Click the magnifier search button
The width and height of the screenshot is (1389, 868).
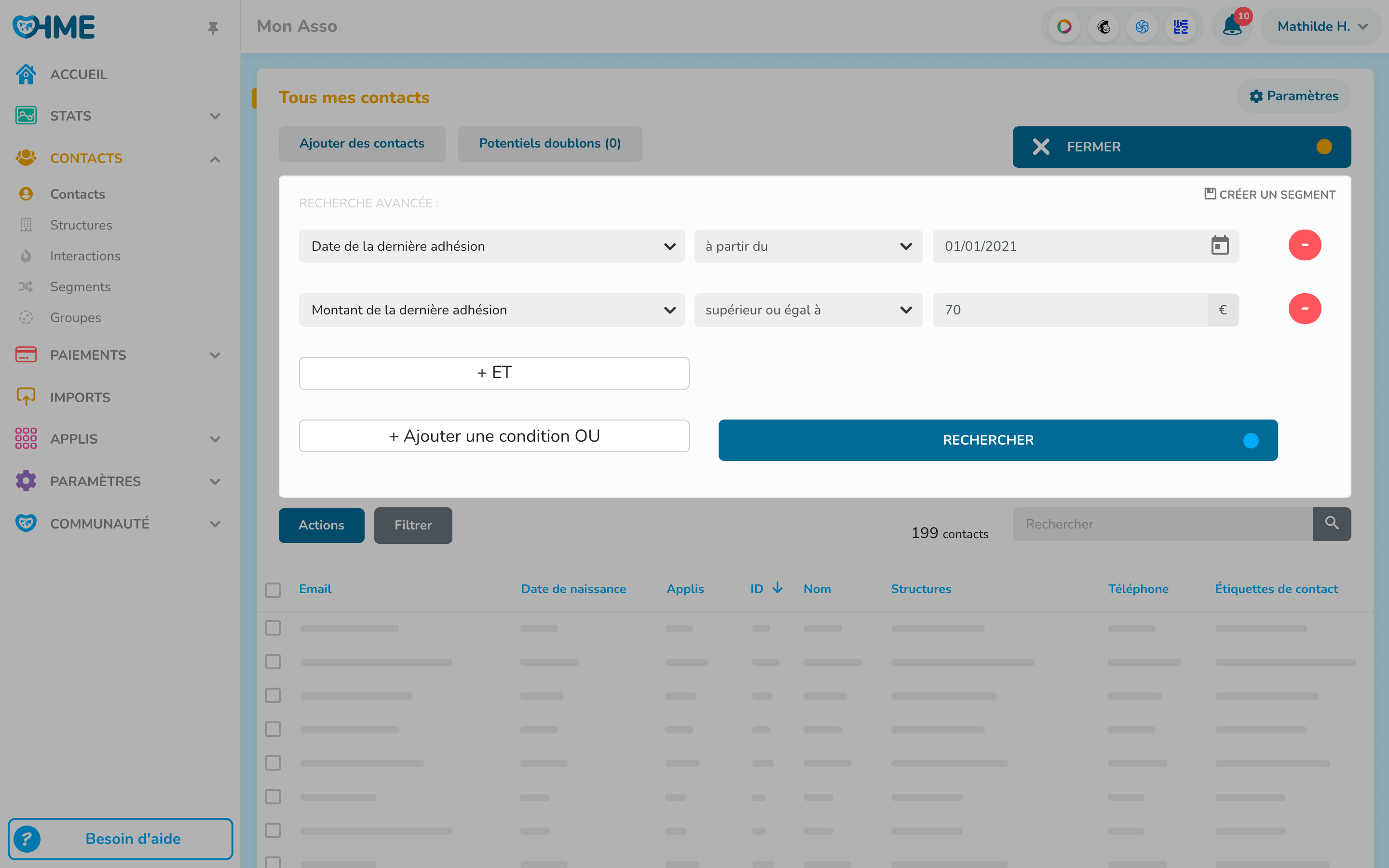pos(1332,523)
